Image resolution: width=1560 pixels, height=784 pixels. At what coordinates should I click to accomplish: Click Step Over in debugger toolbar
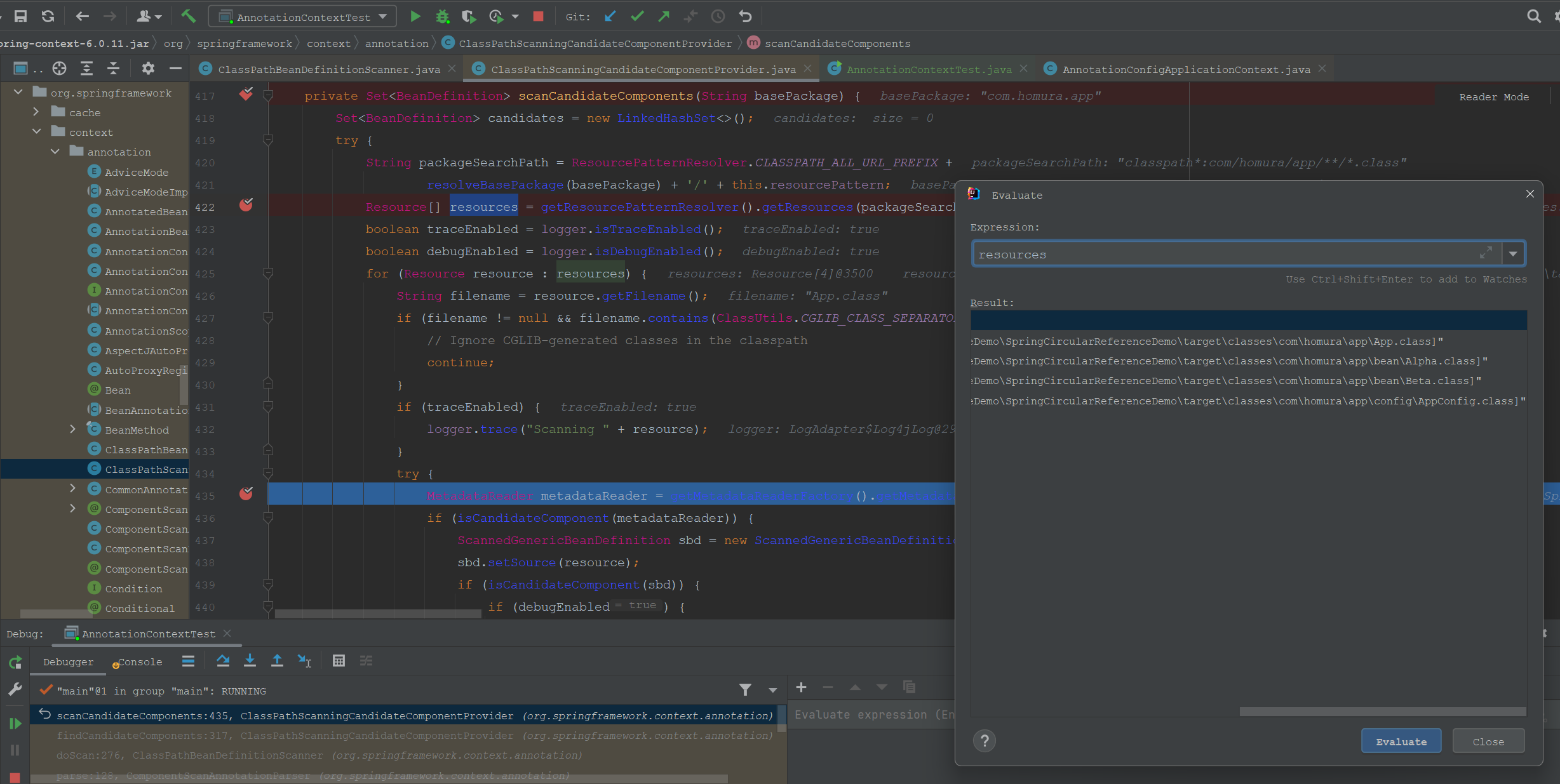222,661
